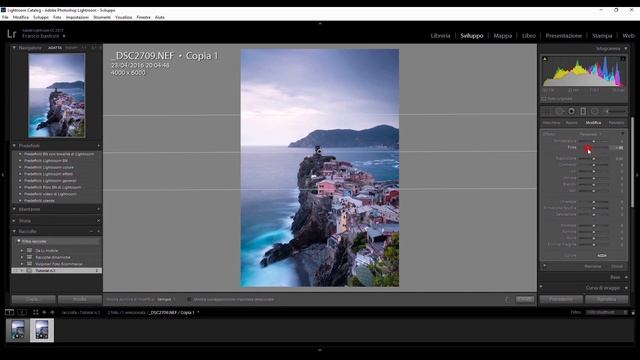Open the Colore swatch picker
640x360 pixels.
click(602, 256)
